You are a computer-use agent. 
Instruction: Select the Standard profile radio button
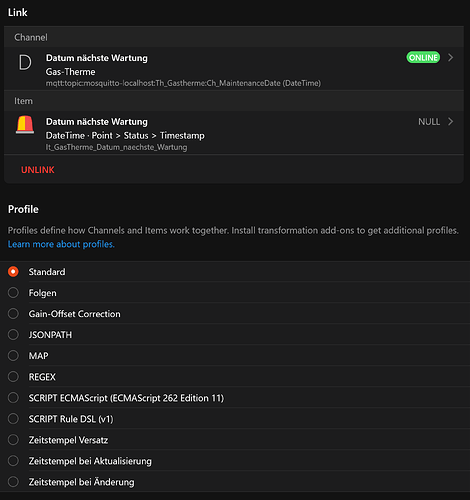[13, 272]
